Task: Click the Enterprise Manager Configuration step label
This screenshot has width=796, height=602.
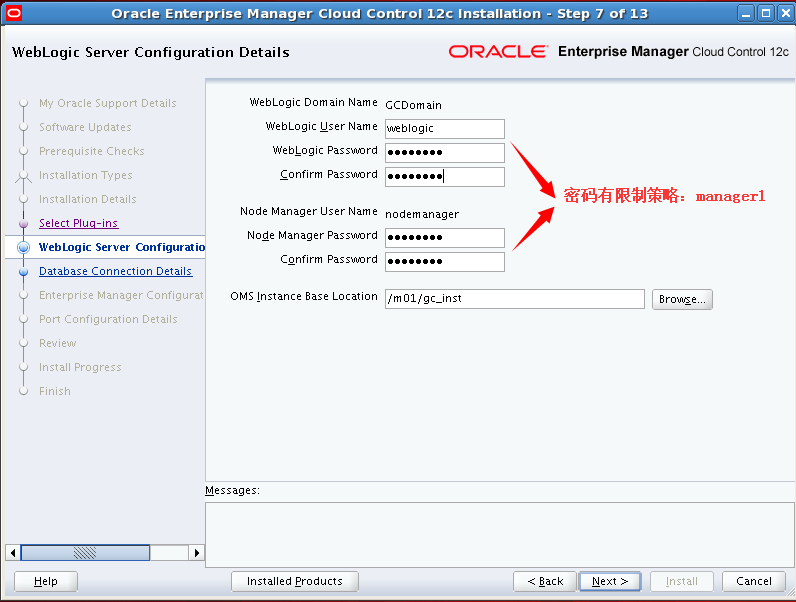Action: pyautogui.click(x=122, y=295)
